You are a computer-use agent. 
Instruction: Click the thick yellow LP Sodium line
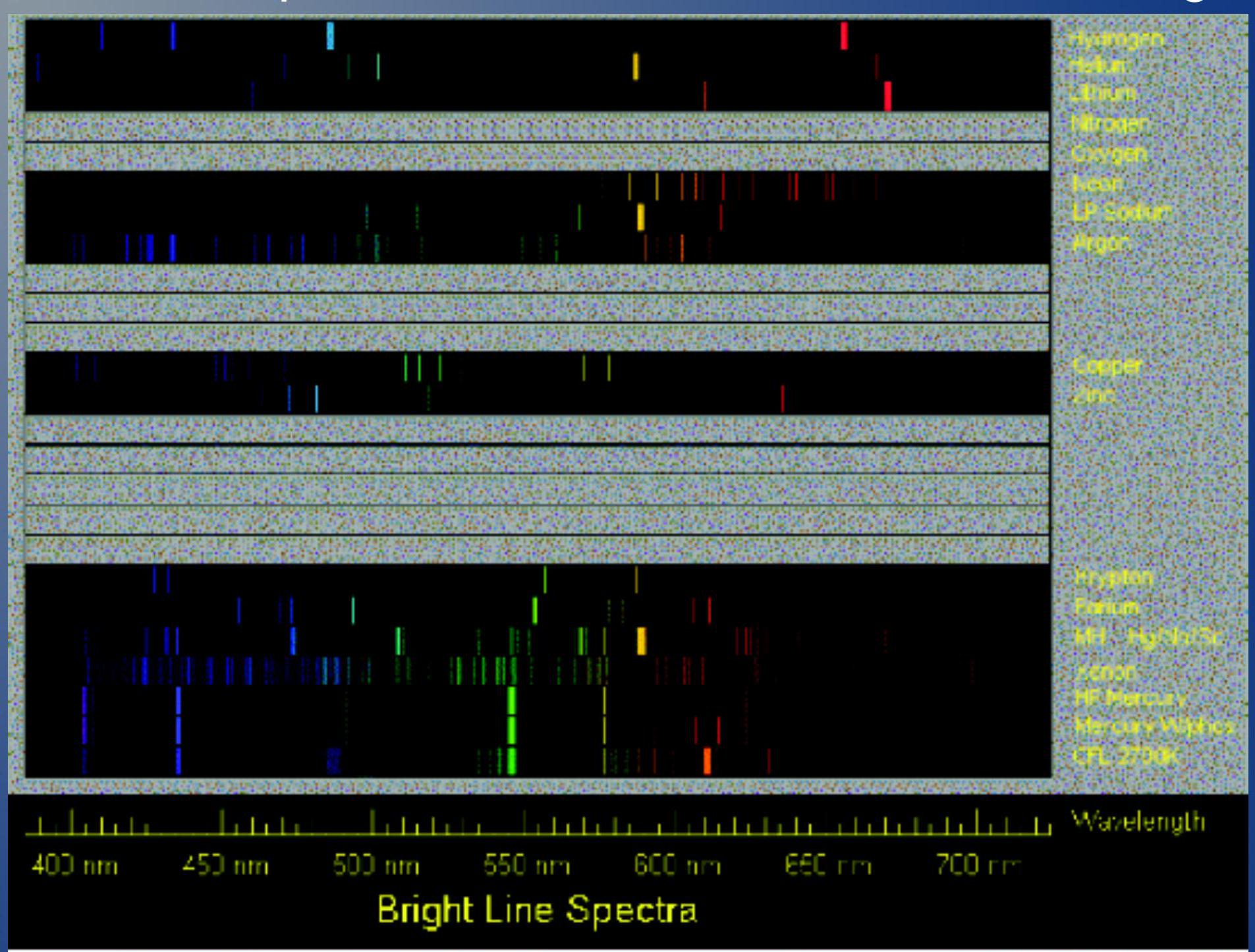click(x=640, y=217)
